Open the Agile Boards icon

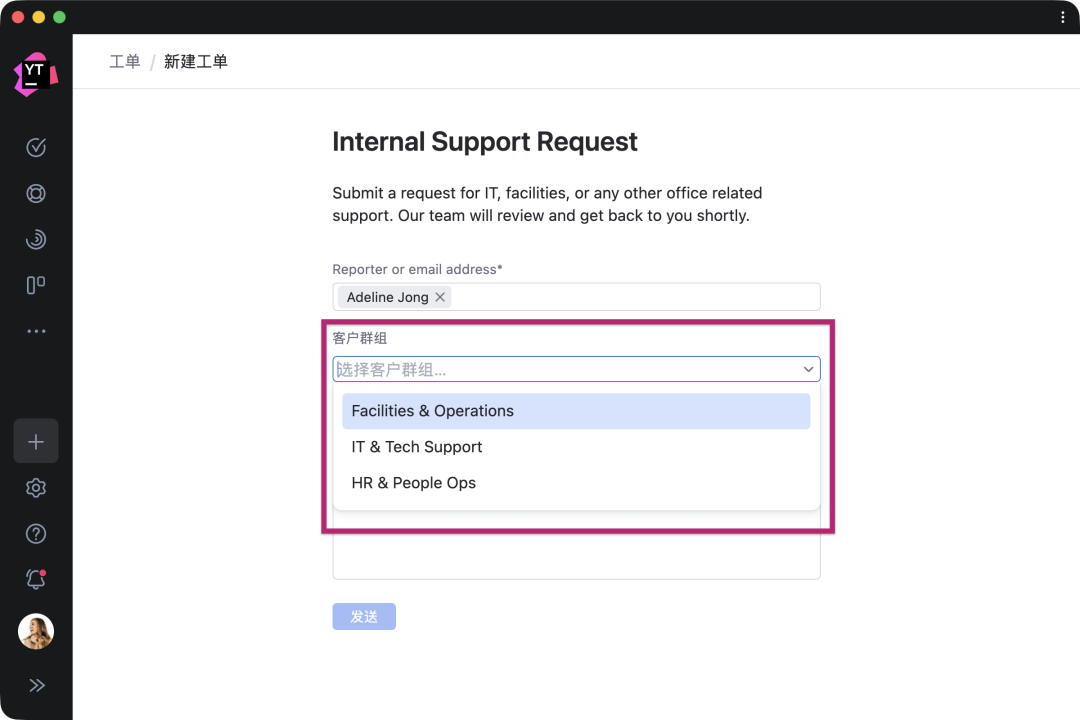pos(36,285)
